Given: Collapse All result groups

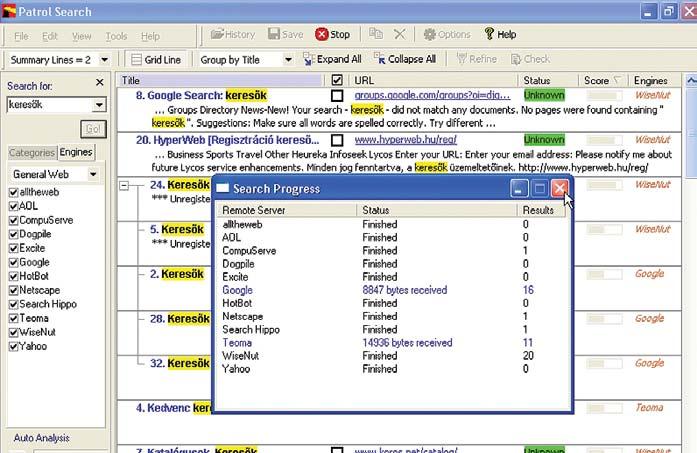Looking at the screenshot, I should (x=405, y=59).
